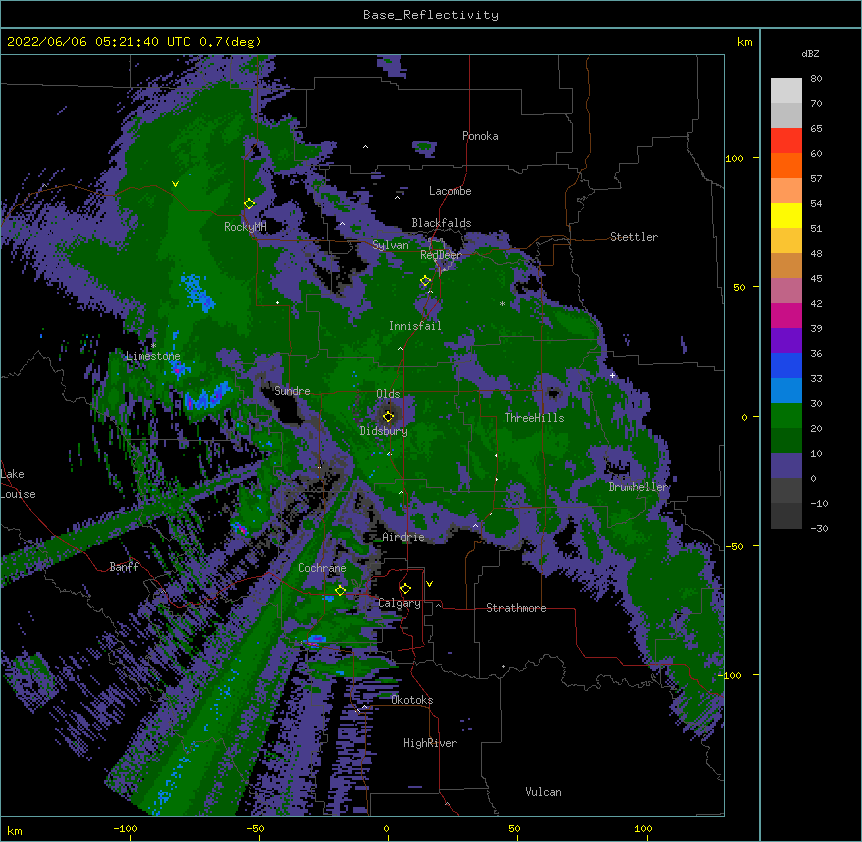Click the yellow 54-51 dBZ legend swatch
Viewport: 862px width, 842px height.
(x=786, y=215)
